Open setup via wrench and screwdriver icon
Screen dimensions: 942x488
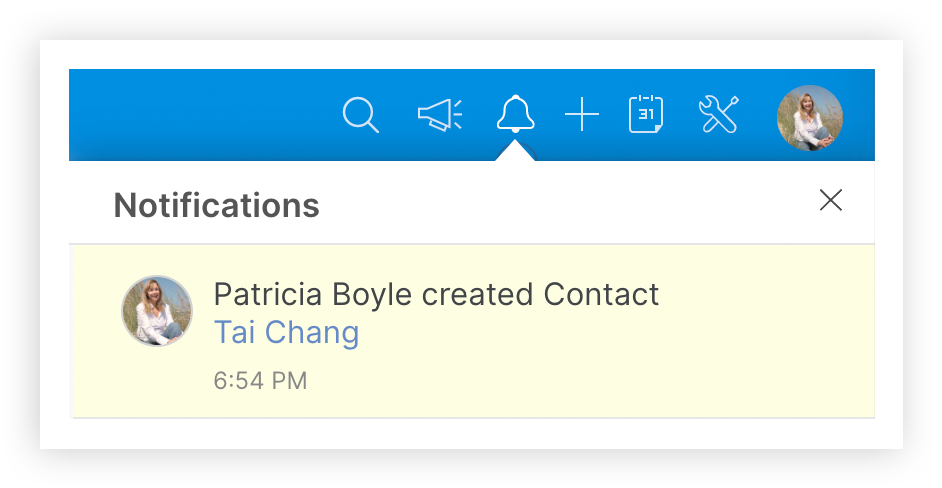coord(718,114)
